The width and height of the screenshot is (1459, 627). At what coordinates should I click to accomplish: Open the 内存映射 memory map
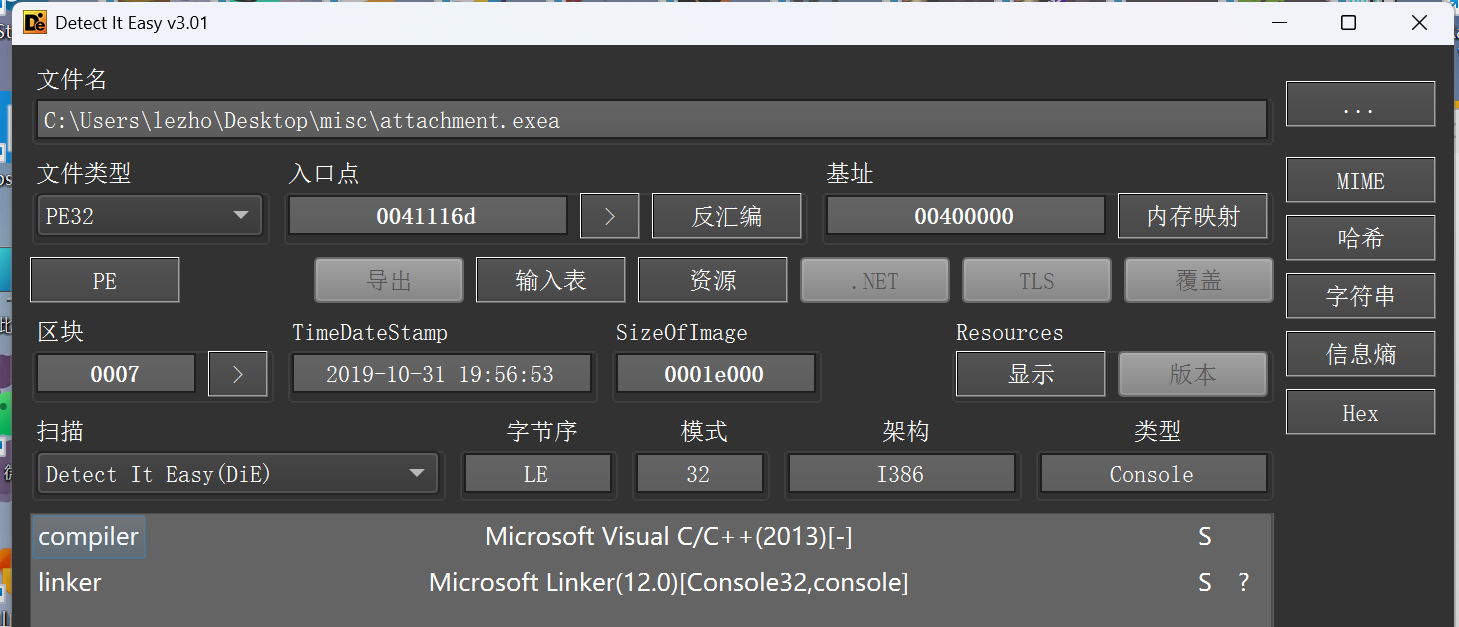1192,216
